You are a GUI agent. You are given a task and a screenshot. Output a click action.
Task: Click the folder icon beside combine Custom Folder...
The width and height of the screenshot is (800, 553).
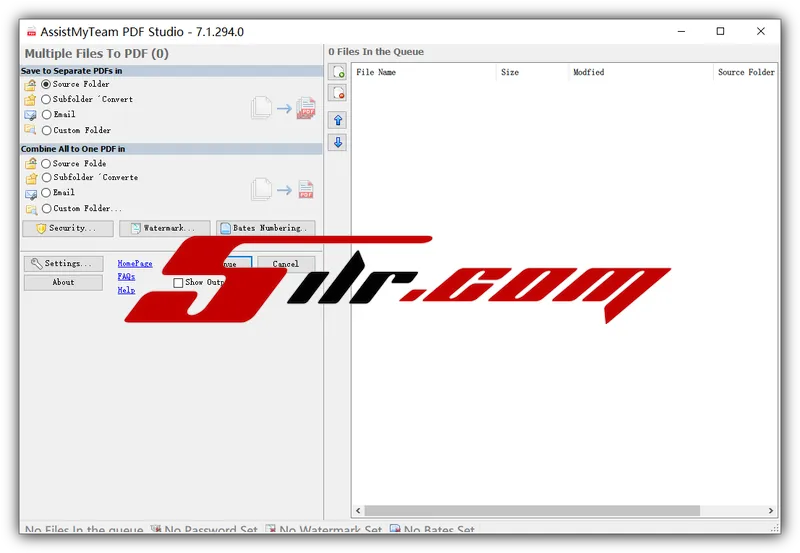click(31, 209)
